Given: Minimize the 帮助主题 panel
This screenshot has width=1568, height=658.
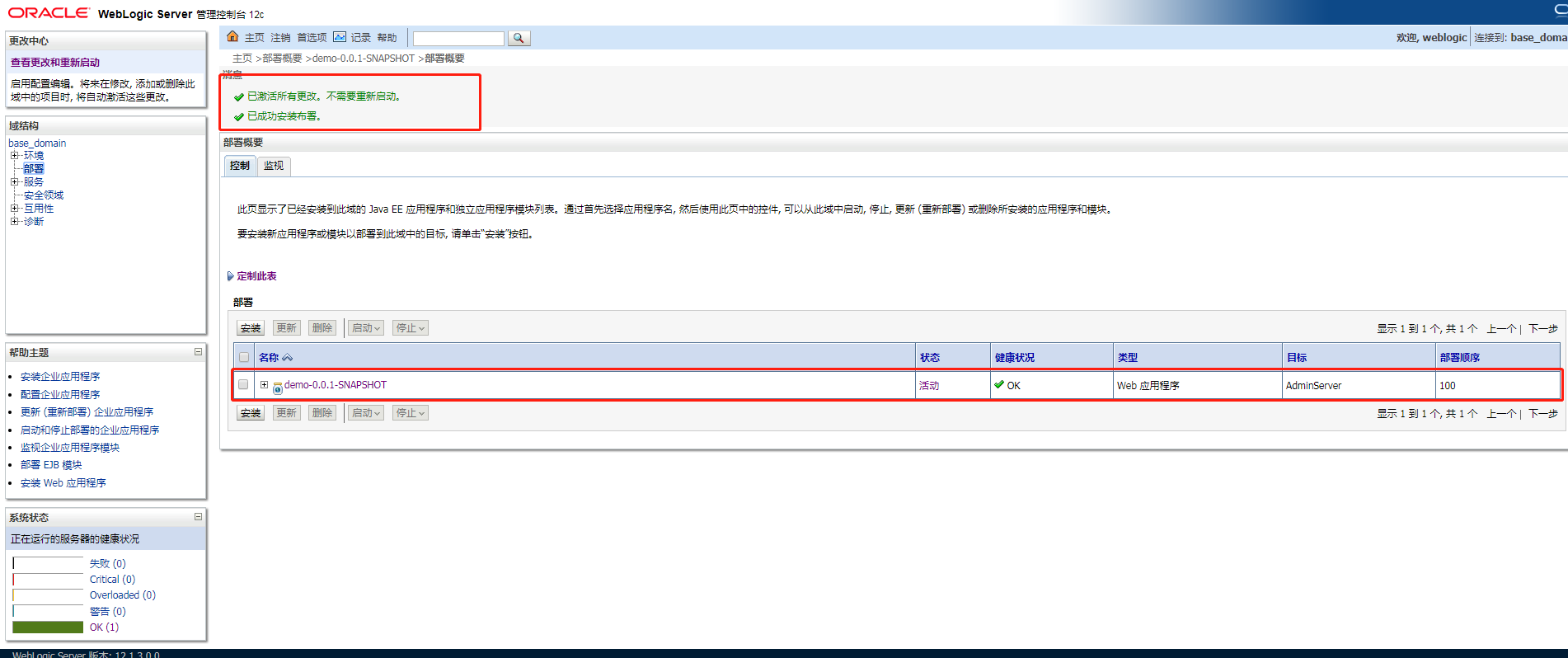Looking at the screenshot, I should [x=198, y=352].
